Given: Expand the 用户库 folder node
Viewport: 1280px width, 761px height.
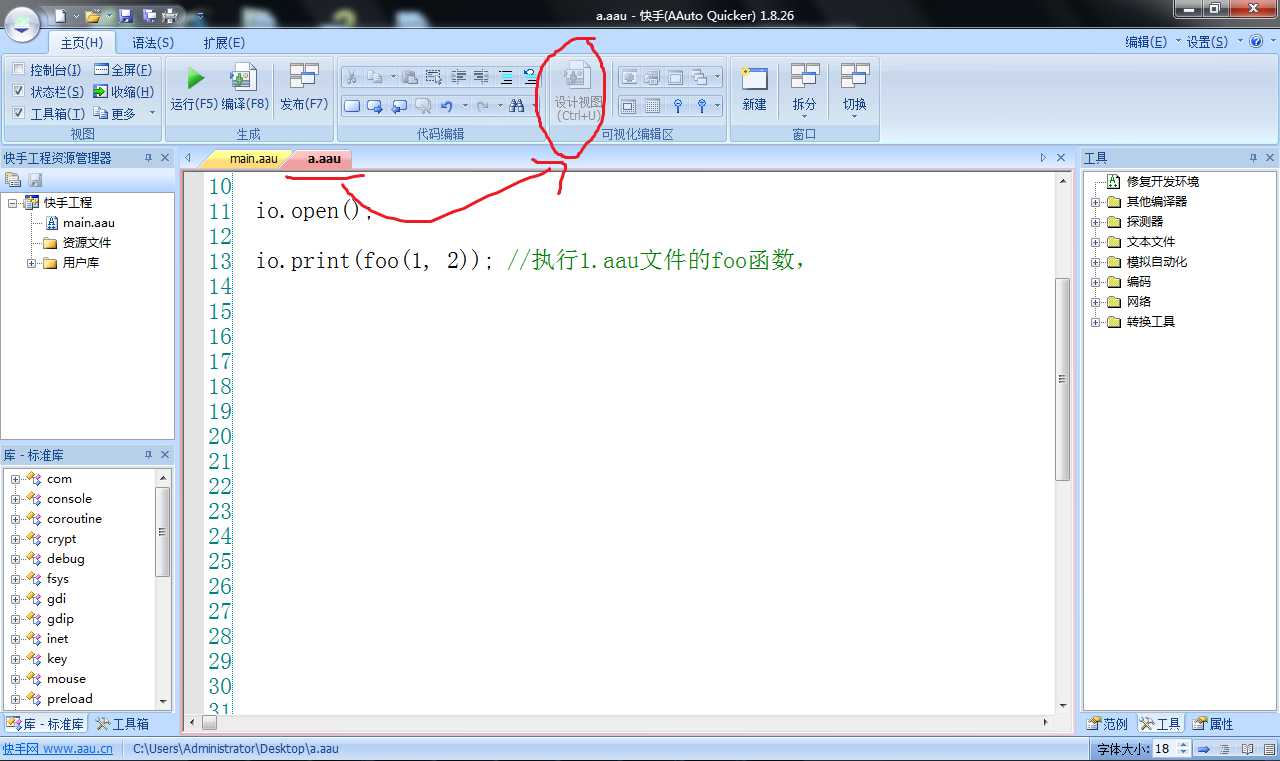Looking at the screenshot, I should (32, 263).
